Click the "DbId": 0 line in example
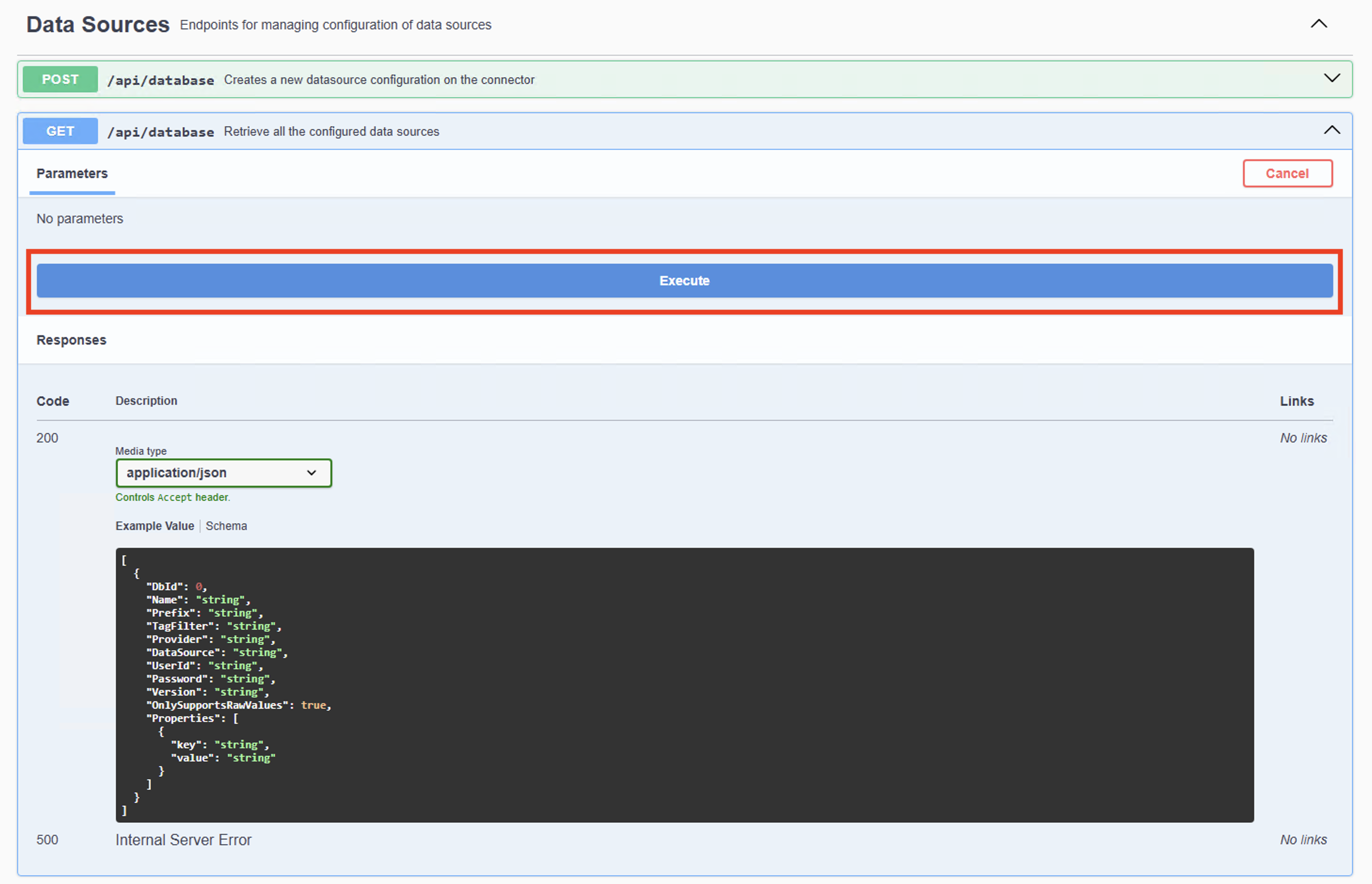1372x884 pixels. tap(176, 586)
